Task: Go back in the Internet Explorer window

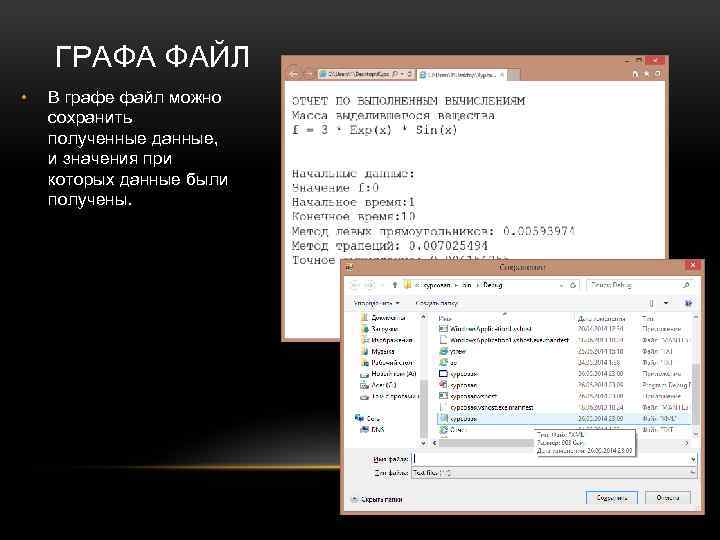Action: [x=294, y=73]
